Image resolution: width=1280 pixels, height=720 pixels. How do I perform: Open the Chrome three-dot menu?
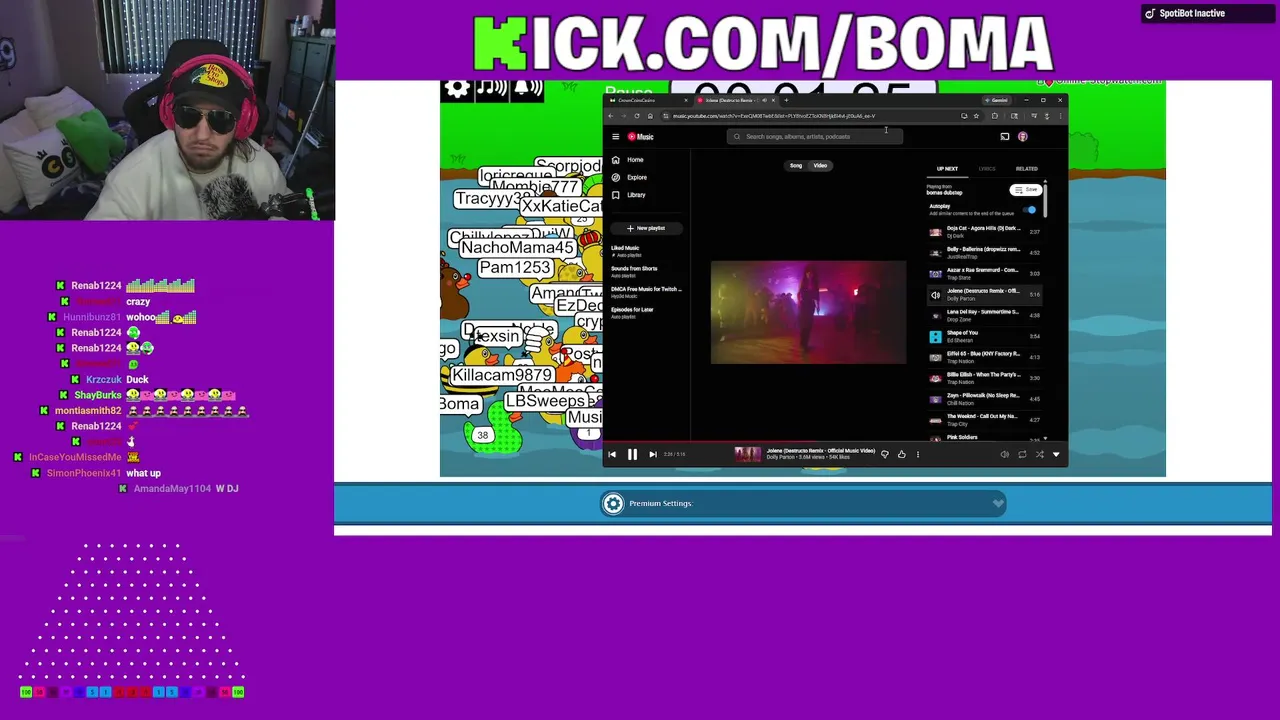pos(1060,116)
